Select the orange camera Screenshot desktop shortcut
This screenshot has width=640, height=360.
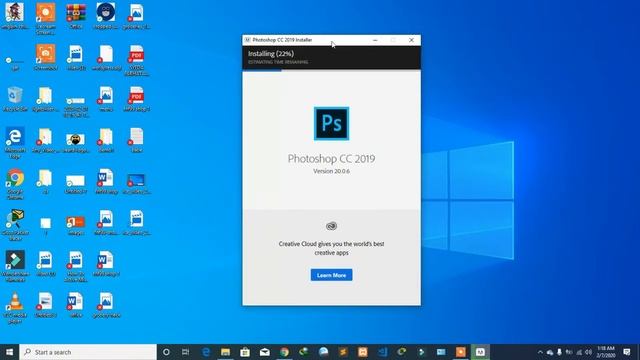tap(45, 57)
